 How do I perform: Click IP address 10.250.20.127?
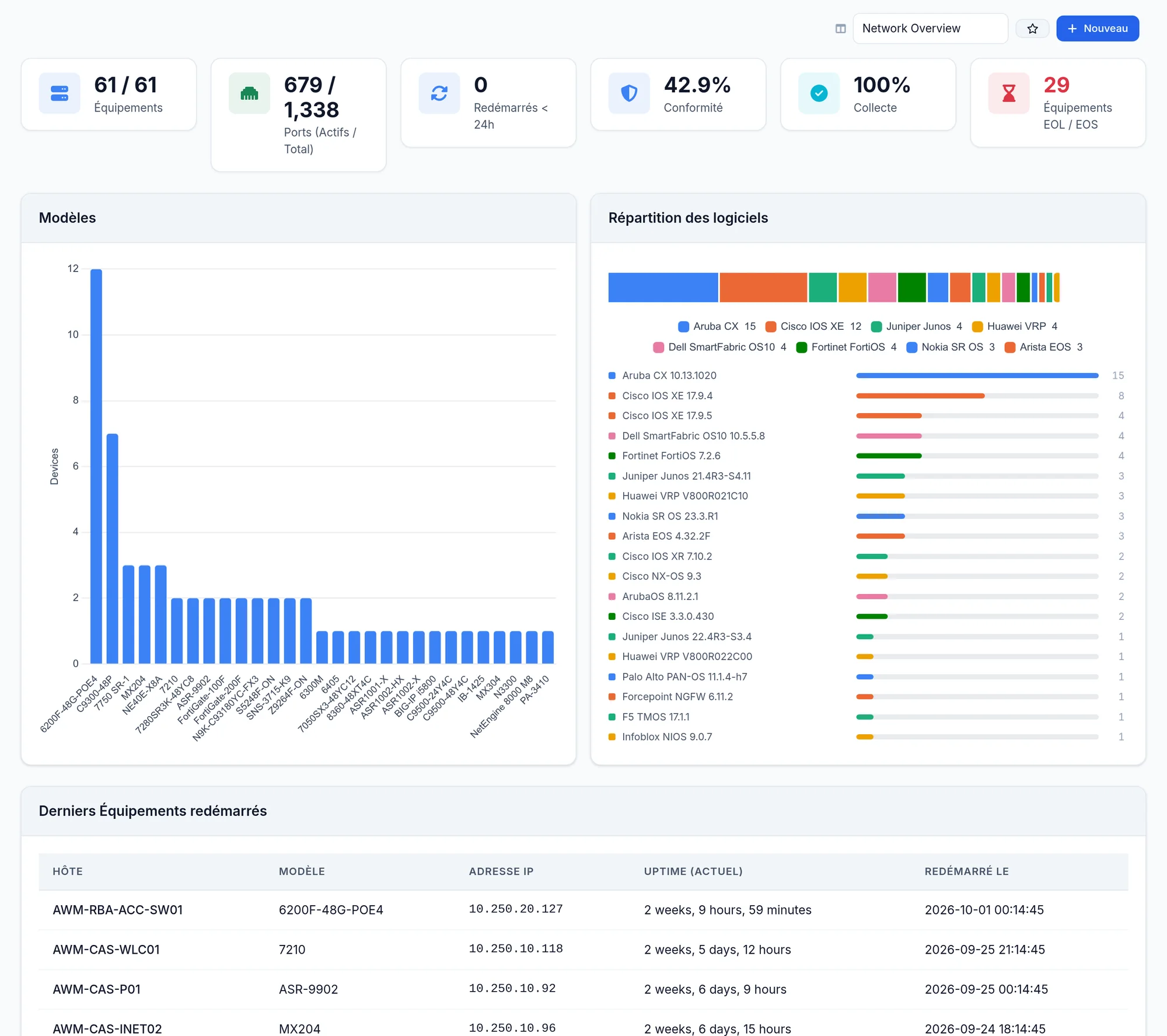[x=516, y=909]
